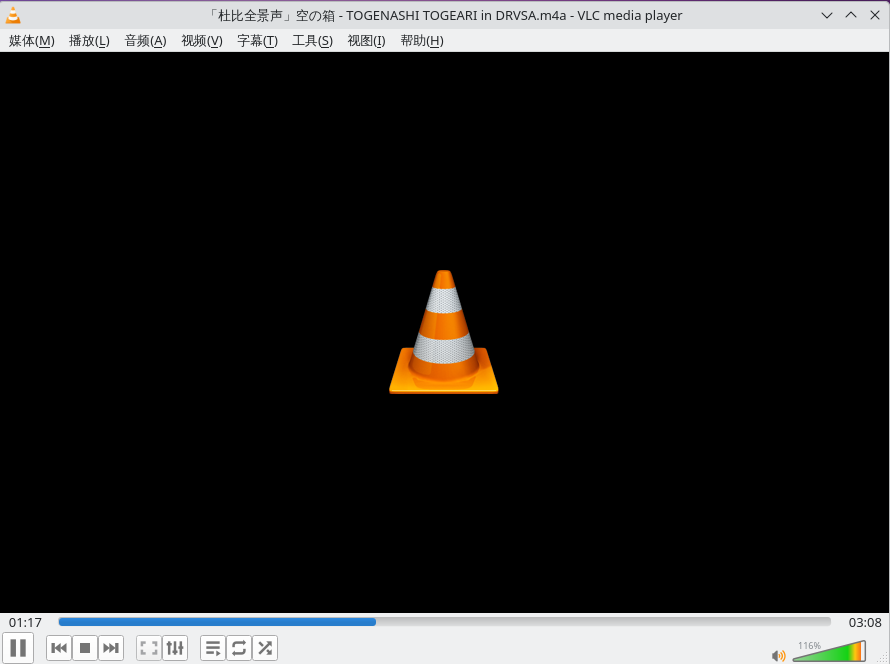Open extended settings and effects
The height and width of the screenshot is (664, 890).
click(x=175, y=648)
